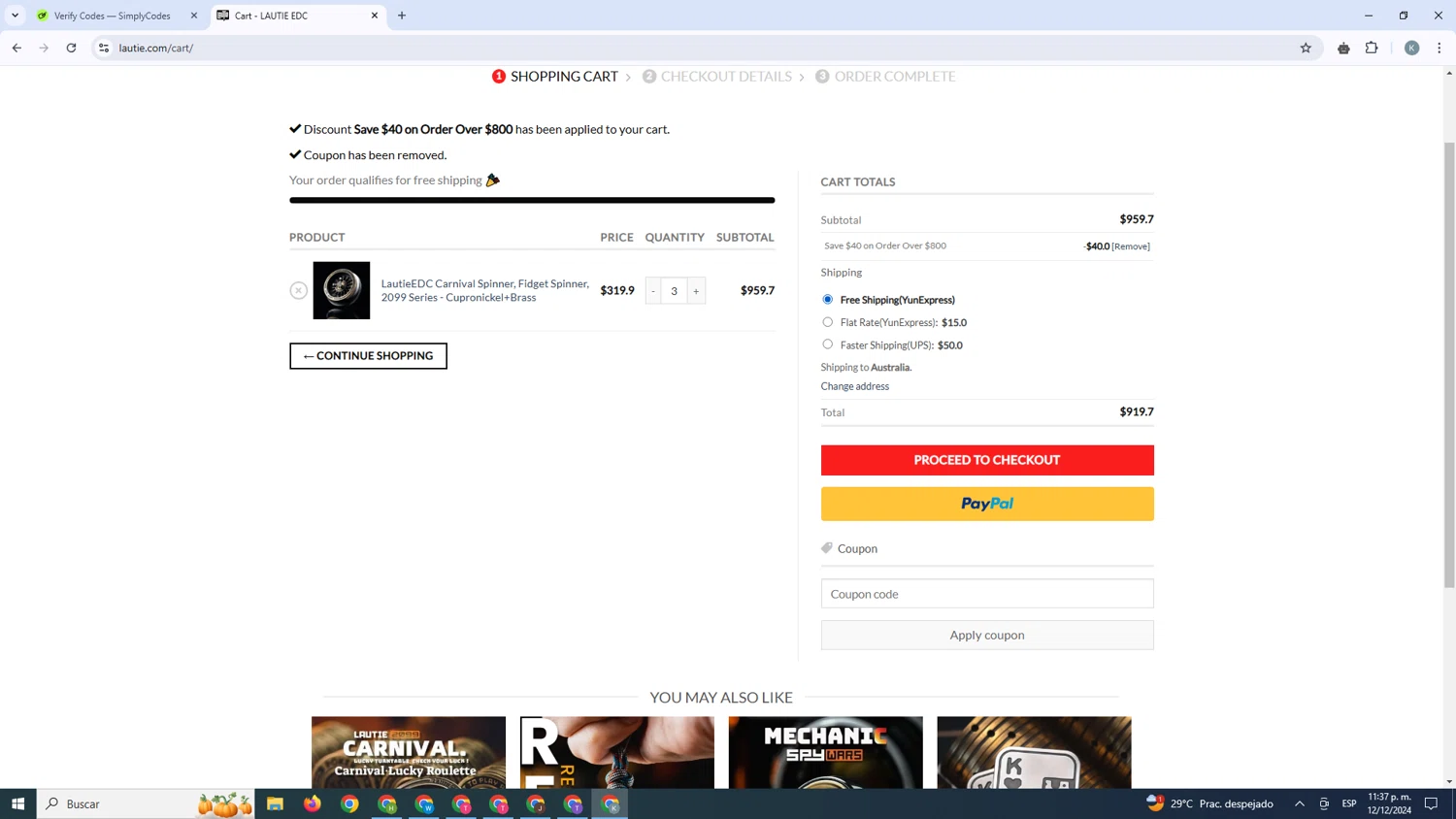
Task: Select Flat Rate (YunExpress) $15.0 shipping
Action: 827,322
